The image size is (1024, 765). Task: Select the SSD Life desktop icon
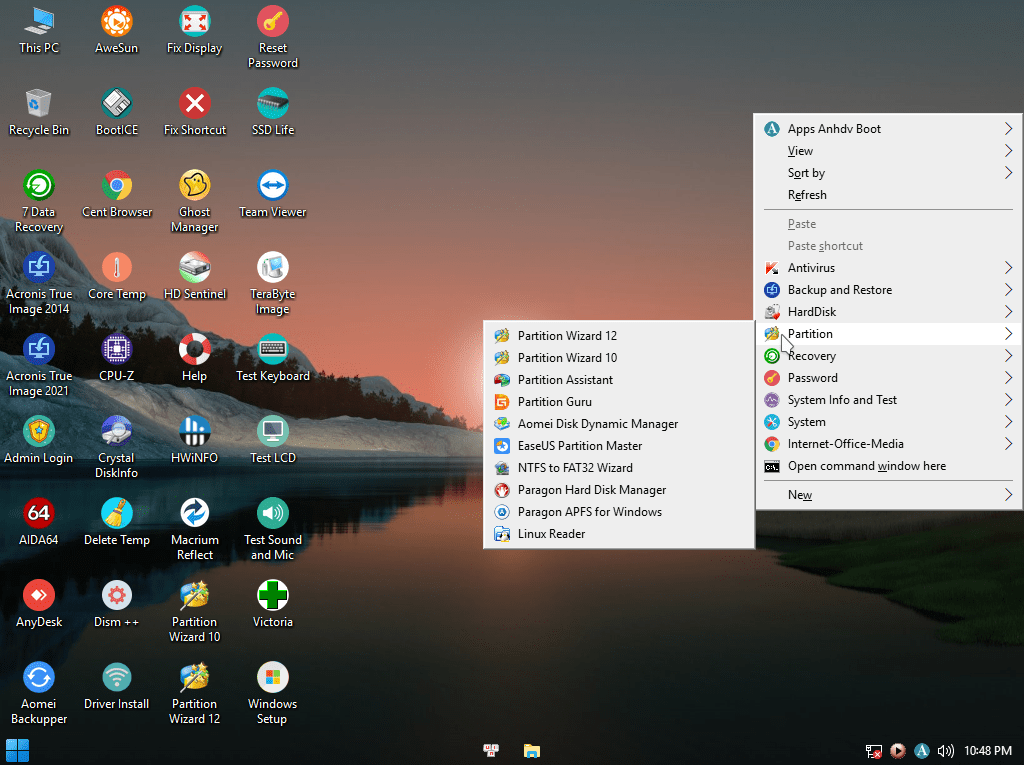(x=273, y=112)
